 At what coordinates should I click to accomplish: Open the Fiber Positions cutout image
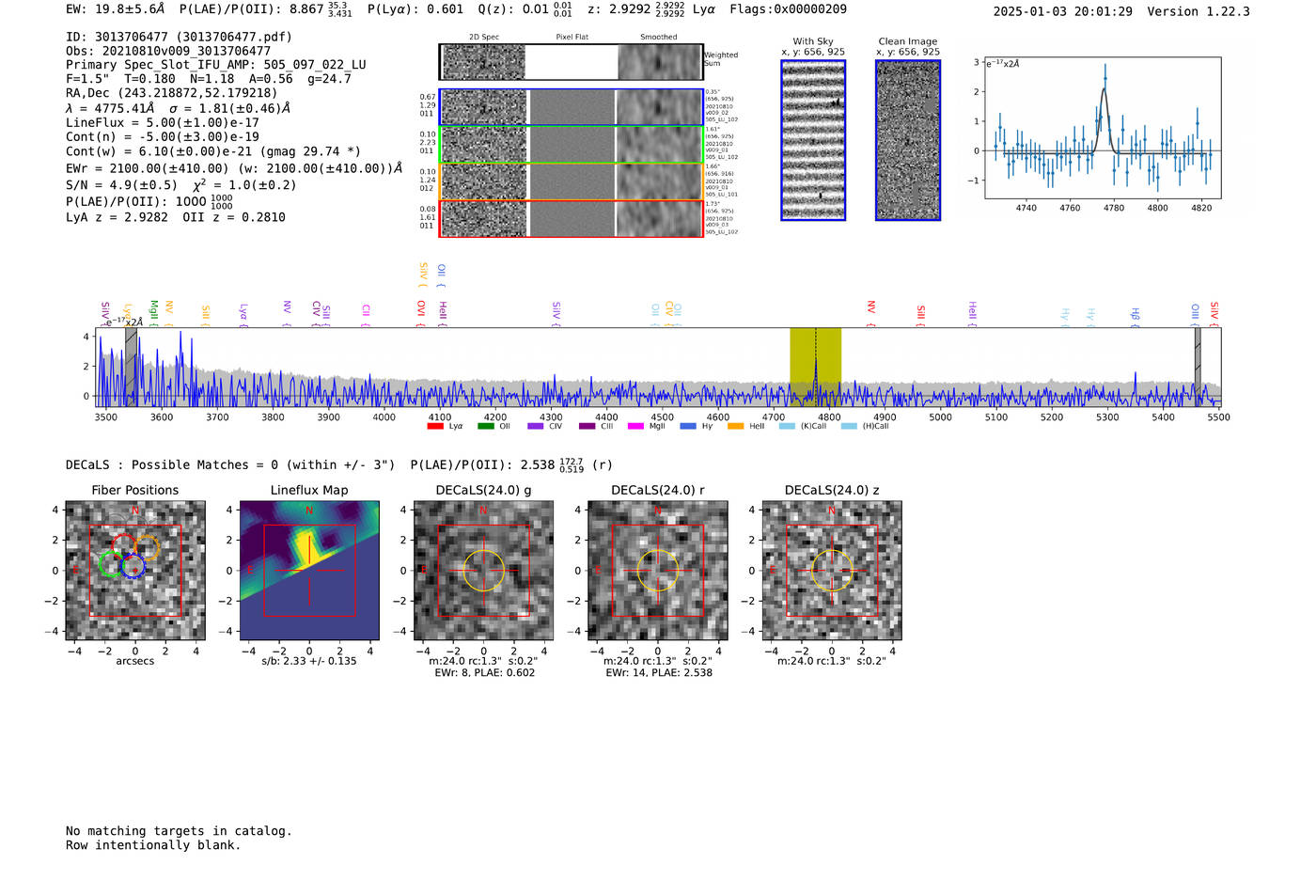tap(135, 571)
